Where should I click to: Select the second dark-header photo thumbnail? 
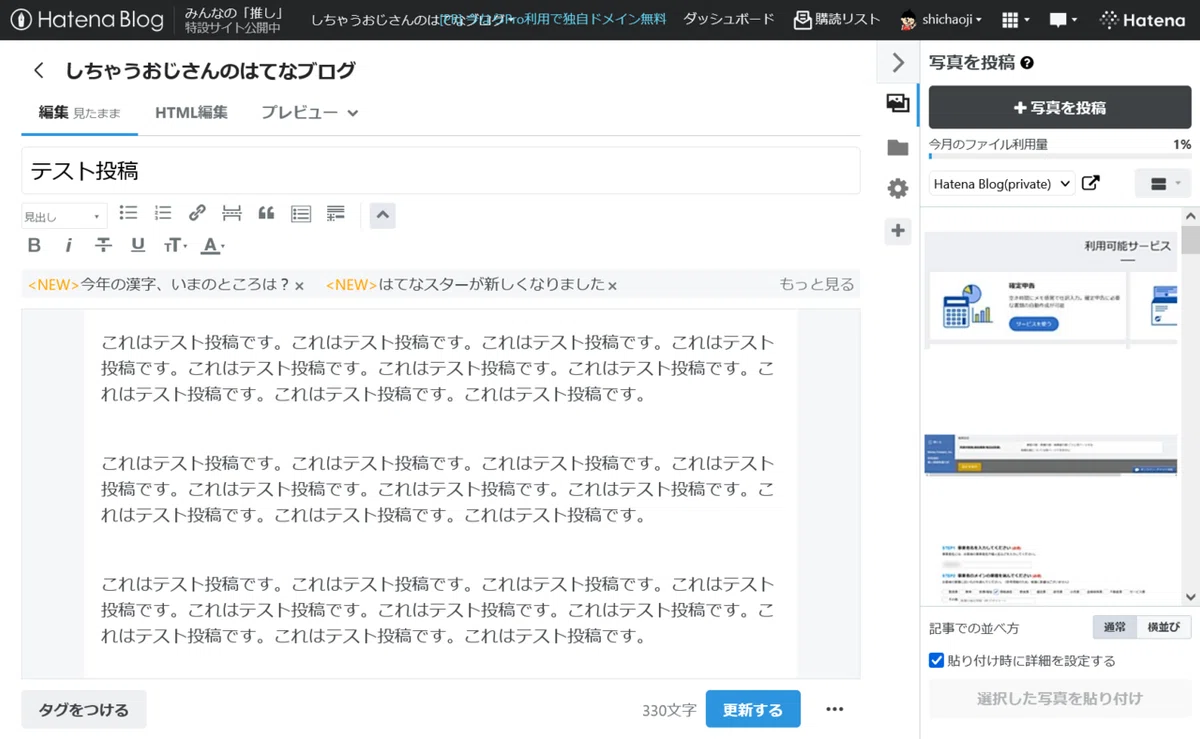pos(1052,455)
